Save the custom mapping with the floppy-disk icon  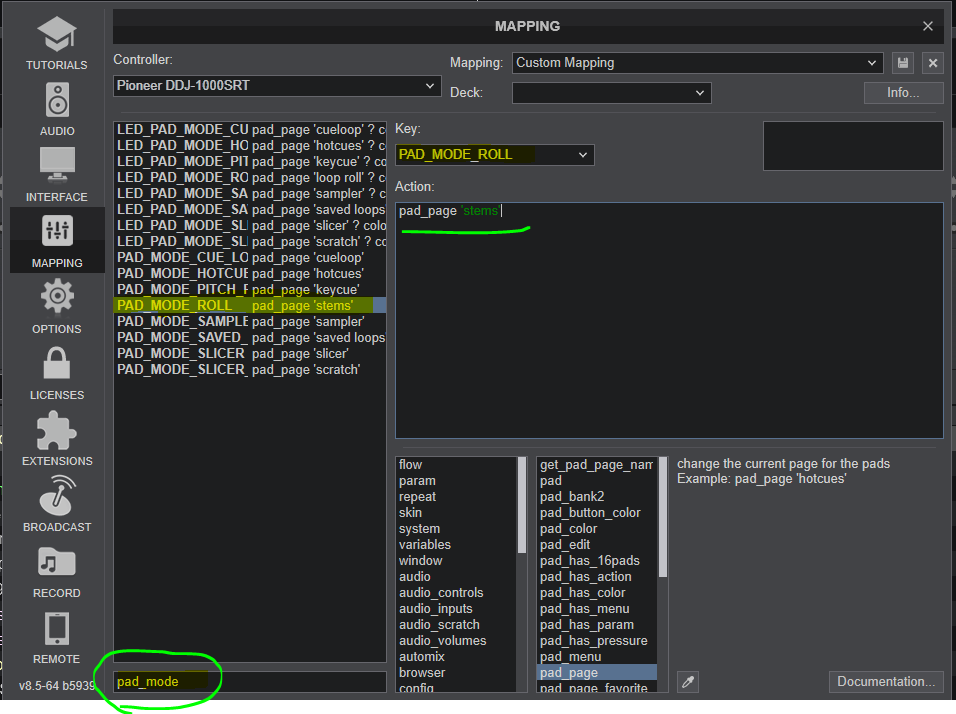tap(903, 63)
